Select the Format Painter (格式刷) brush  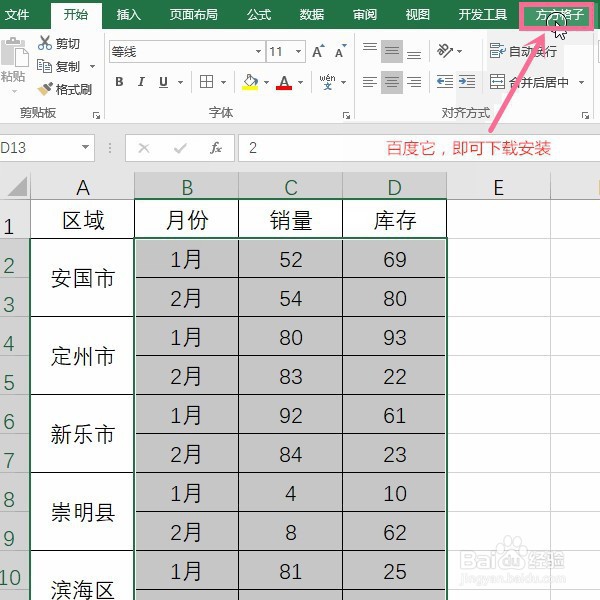45,89
